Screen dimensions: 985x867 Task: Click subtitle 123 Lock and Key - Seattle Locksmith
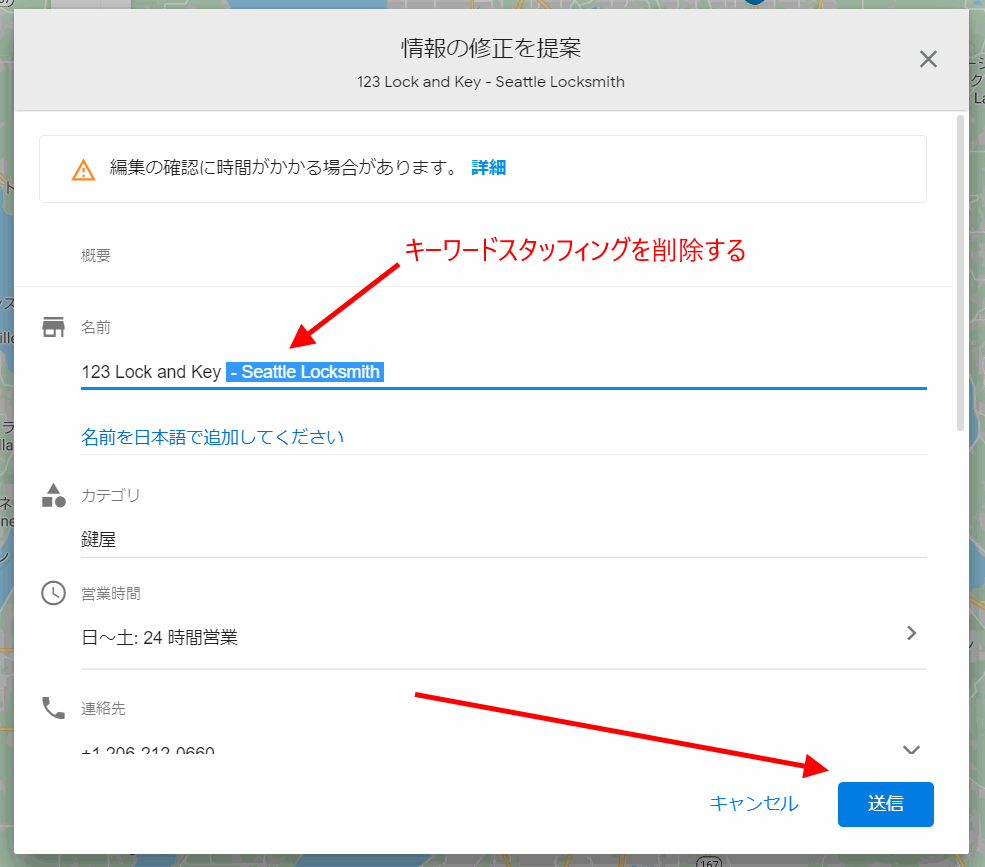pos(491,82)
